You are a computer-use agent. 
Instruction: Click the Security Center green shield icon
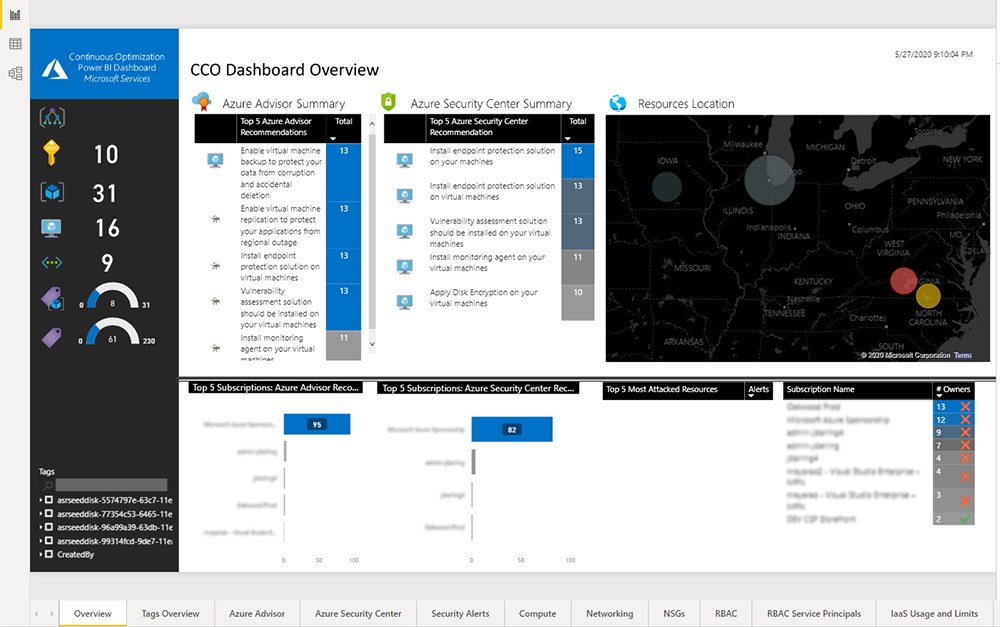tap(388, 101)
